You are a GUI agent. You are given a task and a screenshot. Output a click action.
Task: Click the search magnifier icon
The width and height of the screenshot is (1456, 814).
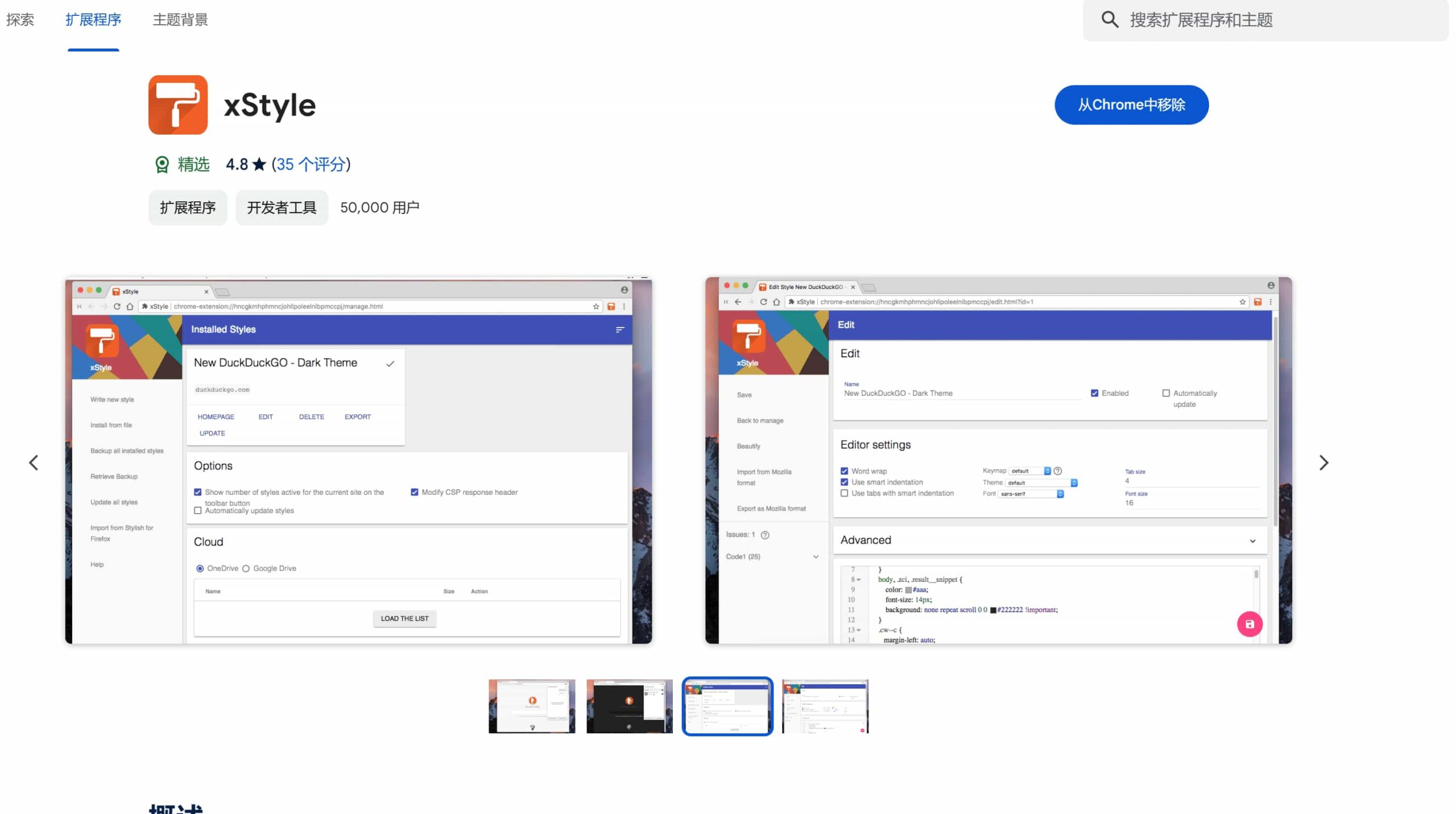coord(1110,20)
